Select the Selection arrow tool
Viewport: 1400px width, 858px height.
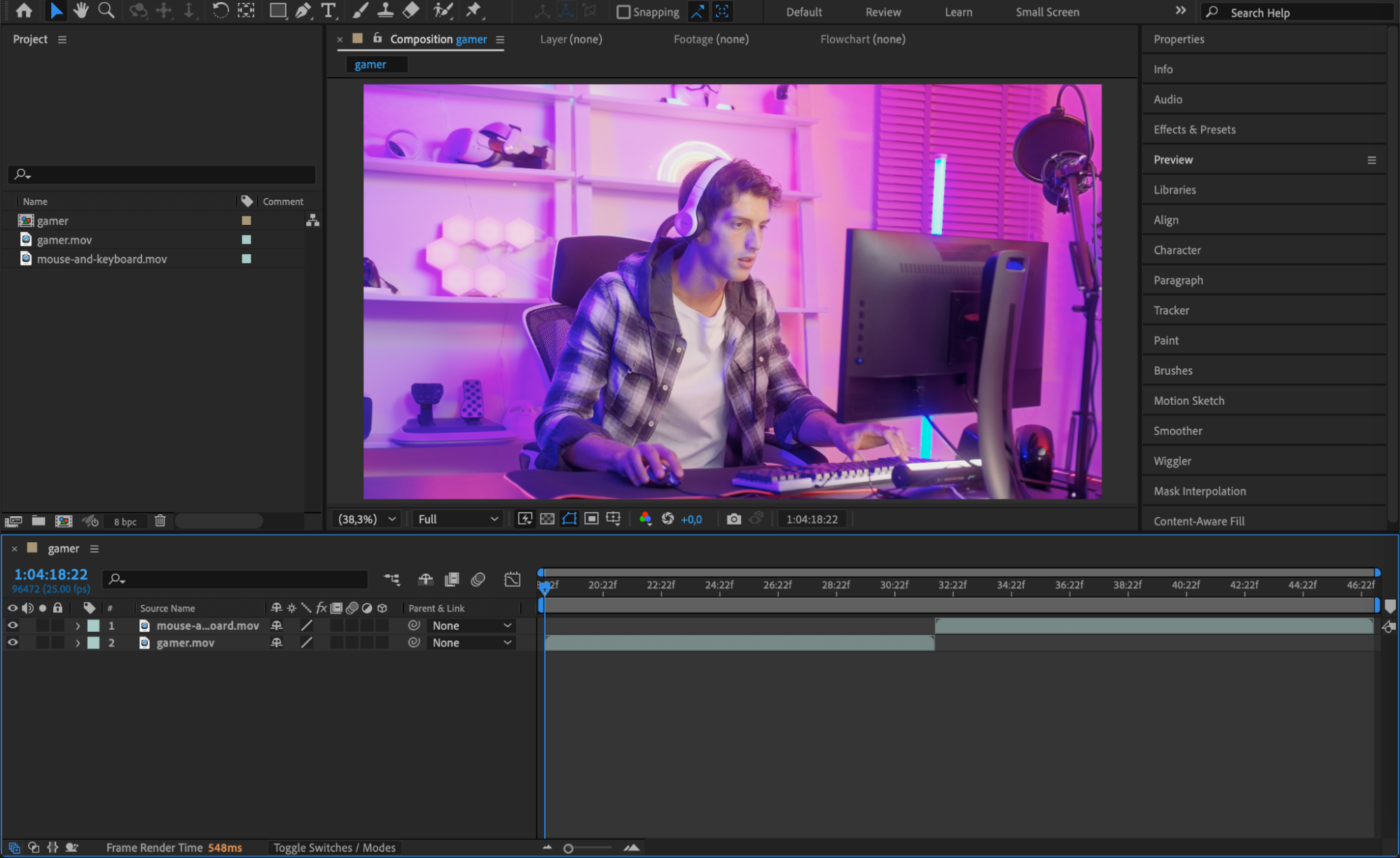(x=56, y=11)
